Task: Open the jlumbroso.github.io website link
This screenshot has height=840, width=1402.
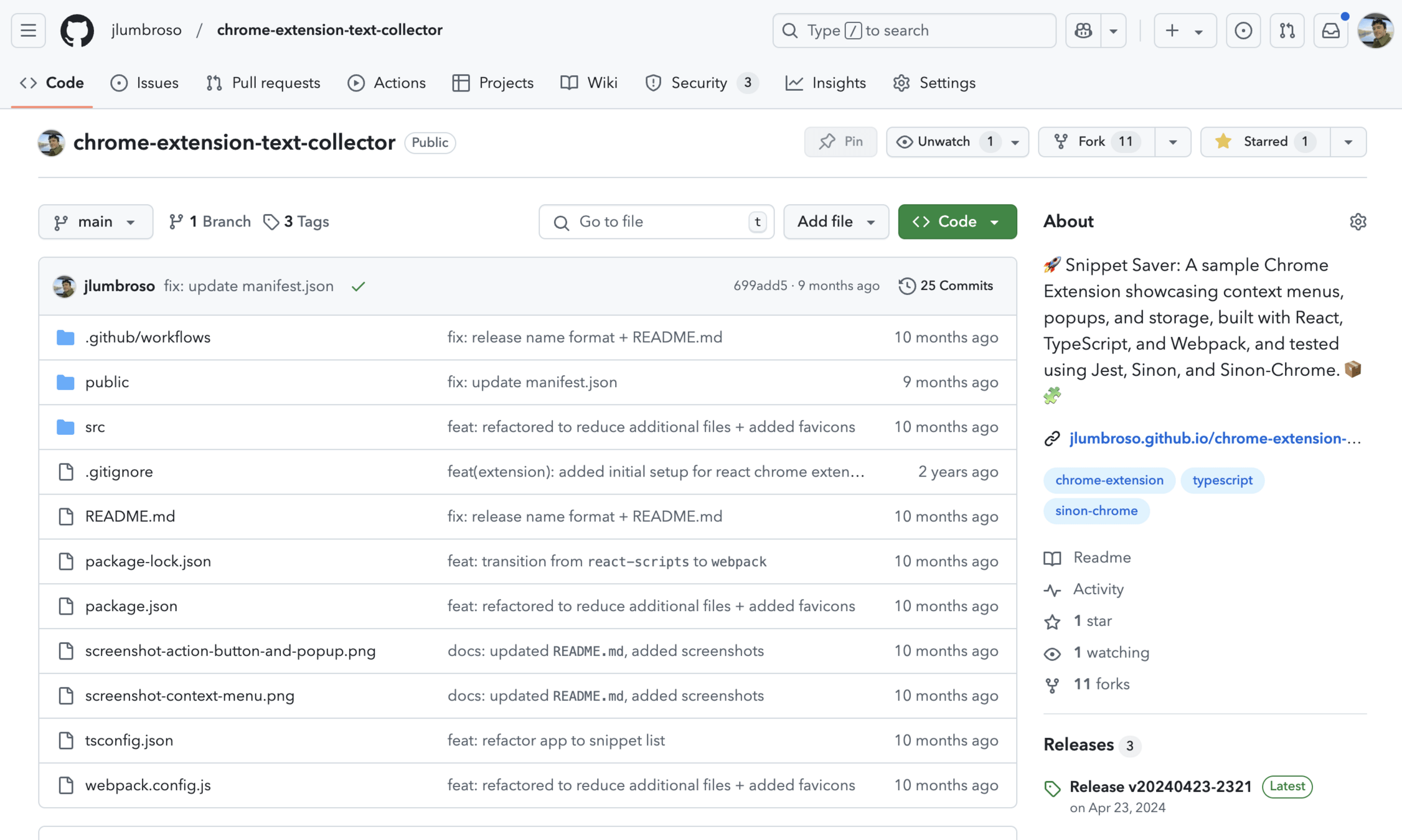Action: tap(1215, 439)
